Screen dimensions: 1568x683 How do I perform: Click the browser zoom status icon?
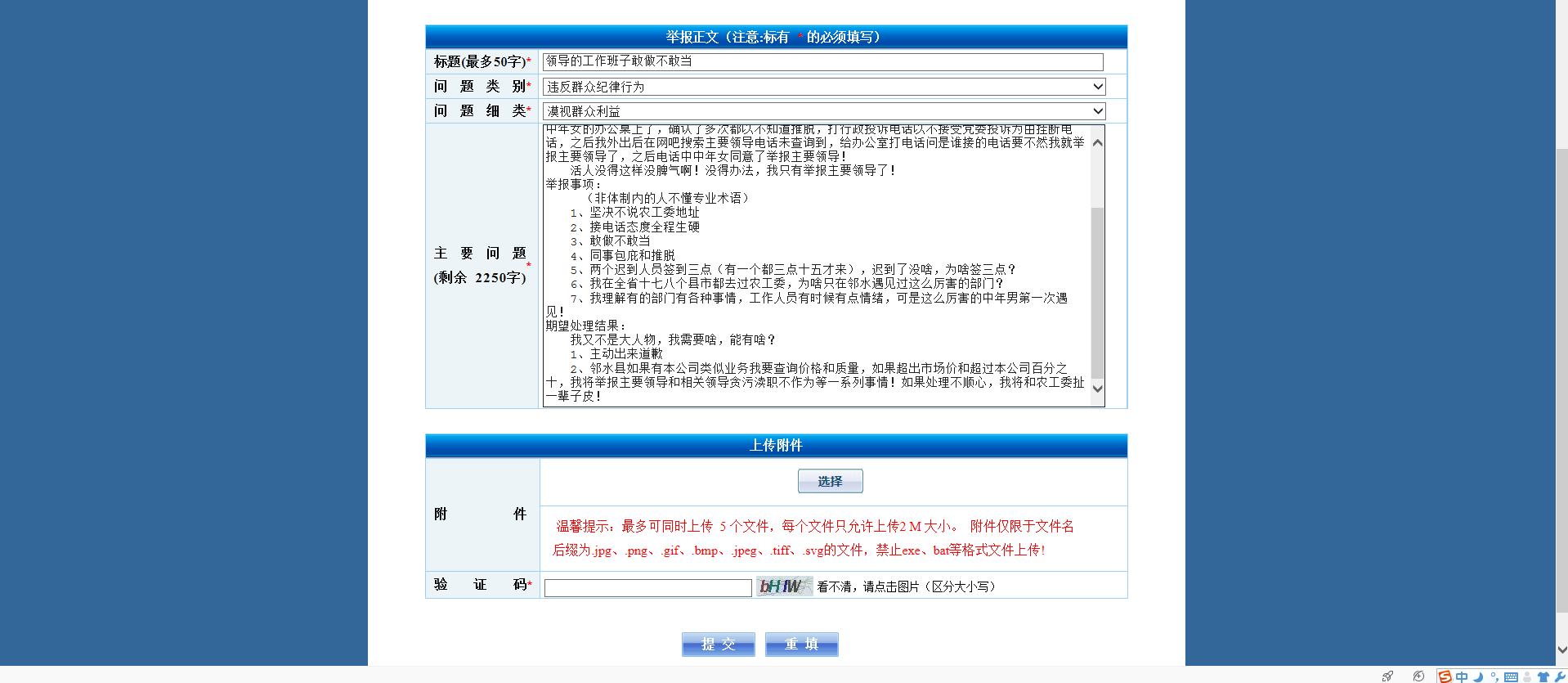[1418, 676]
